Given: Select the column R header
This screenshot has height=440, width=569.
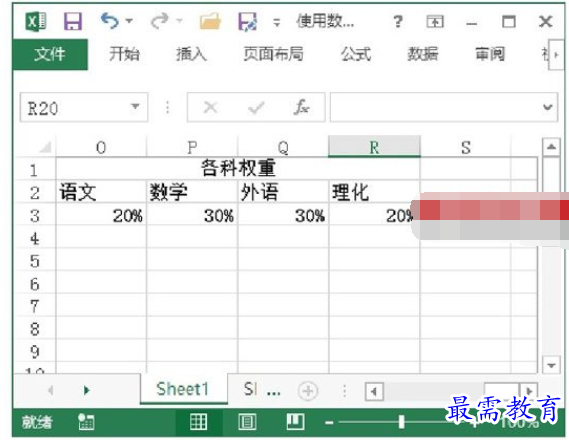Looking at the screenshot, I should [x=374, y=147].
